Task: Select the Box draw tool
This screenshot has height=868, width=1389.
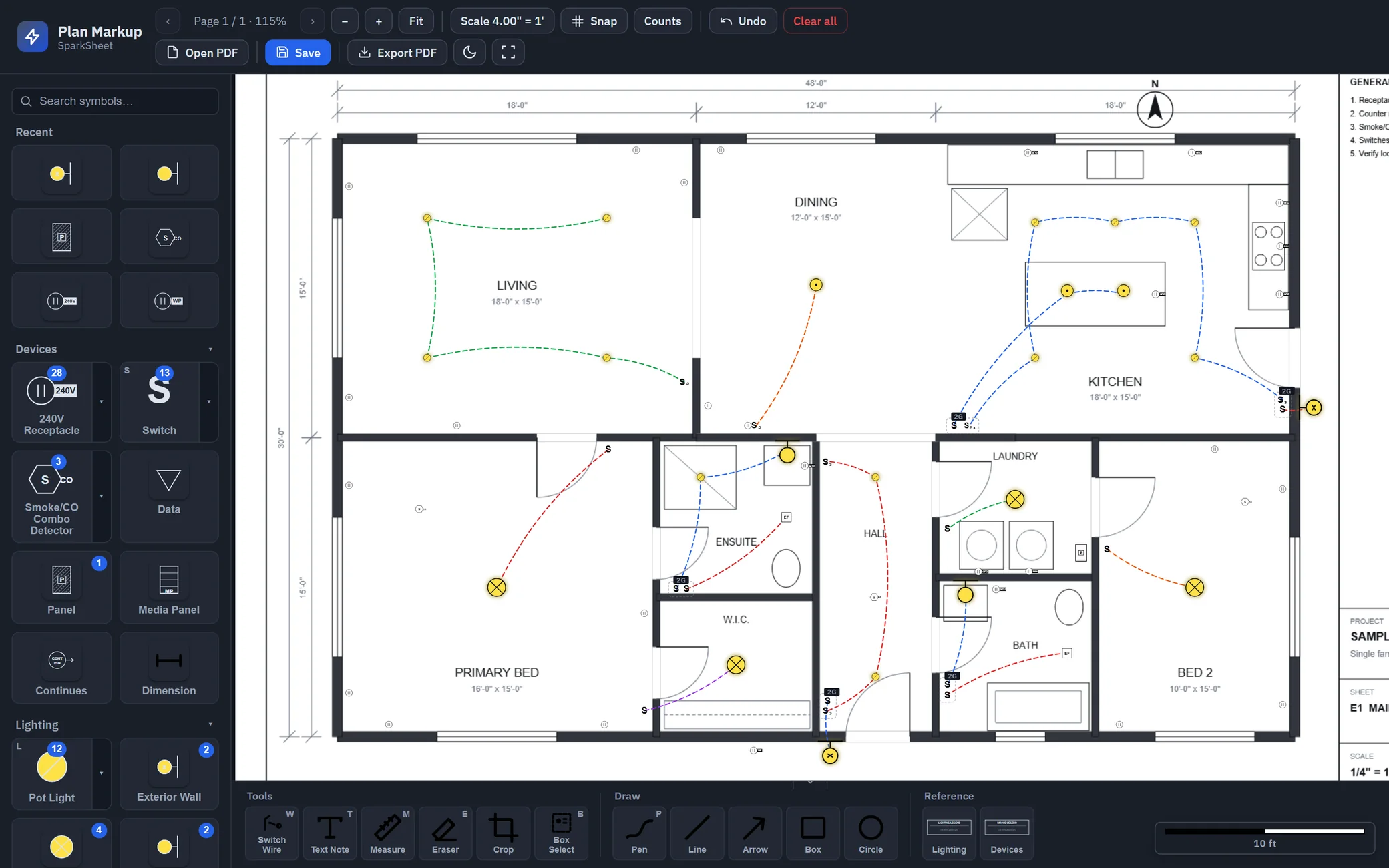Action: [813, 833]
